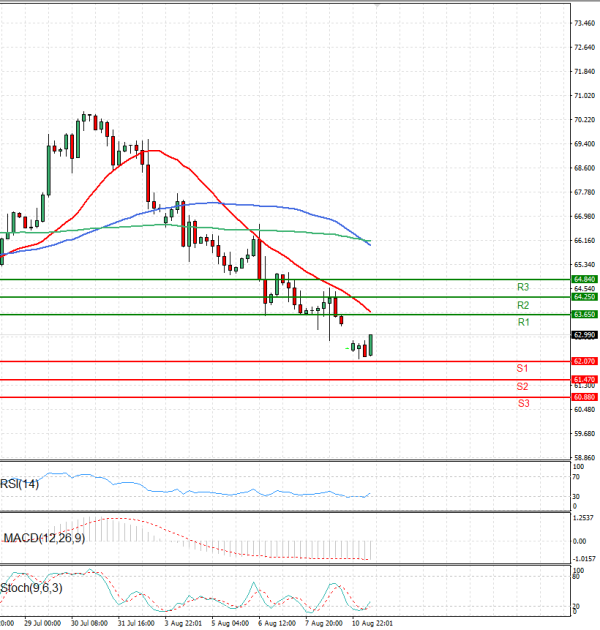Select the 62.070 support price tag
The width and height of the screenshot is (600, 630).
584,361
